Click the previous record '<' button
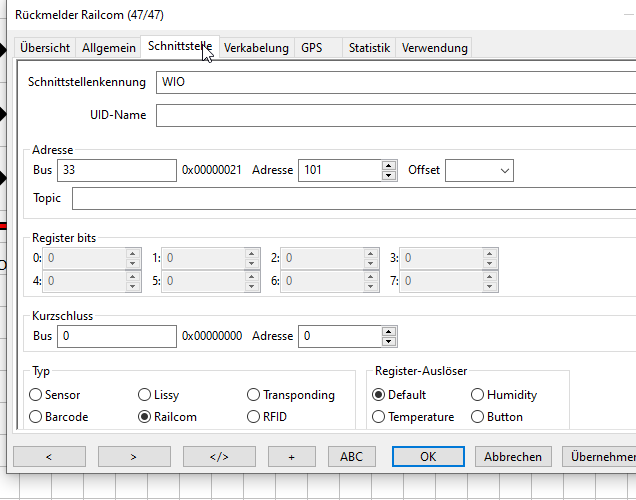Screen dimensions: 636x500 pos(49,456)
